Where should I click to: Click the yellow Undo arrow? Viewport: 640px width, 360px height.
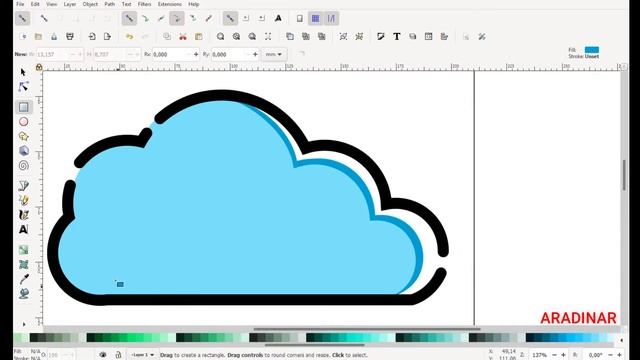(x=129, y=37)
